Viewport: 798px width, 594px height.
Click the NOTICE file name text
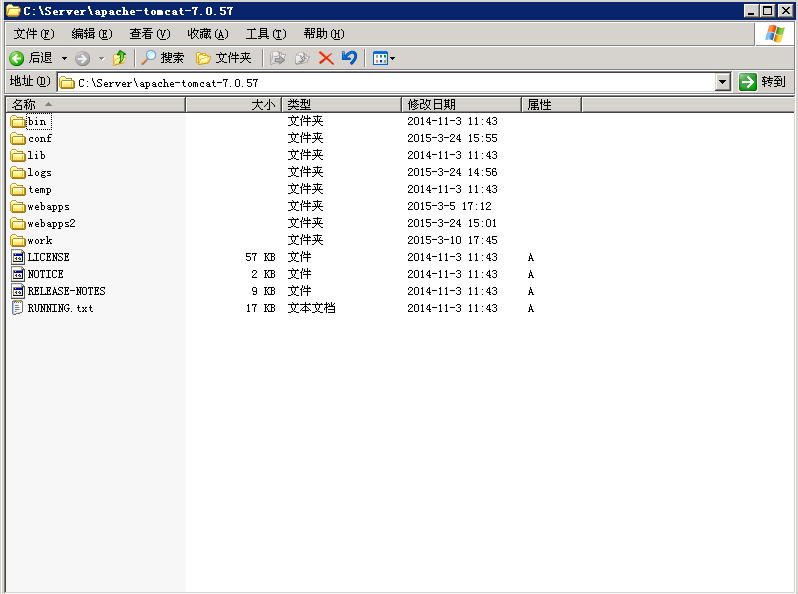(x=46, y=274)
